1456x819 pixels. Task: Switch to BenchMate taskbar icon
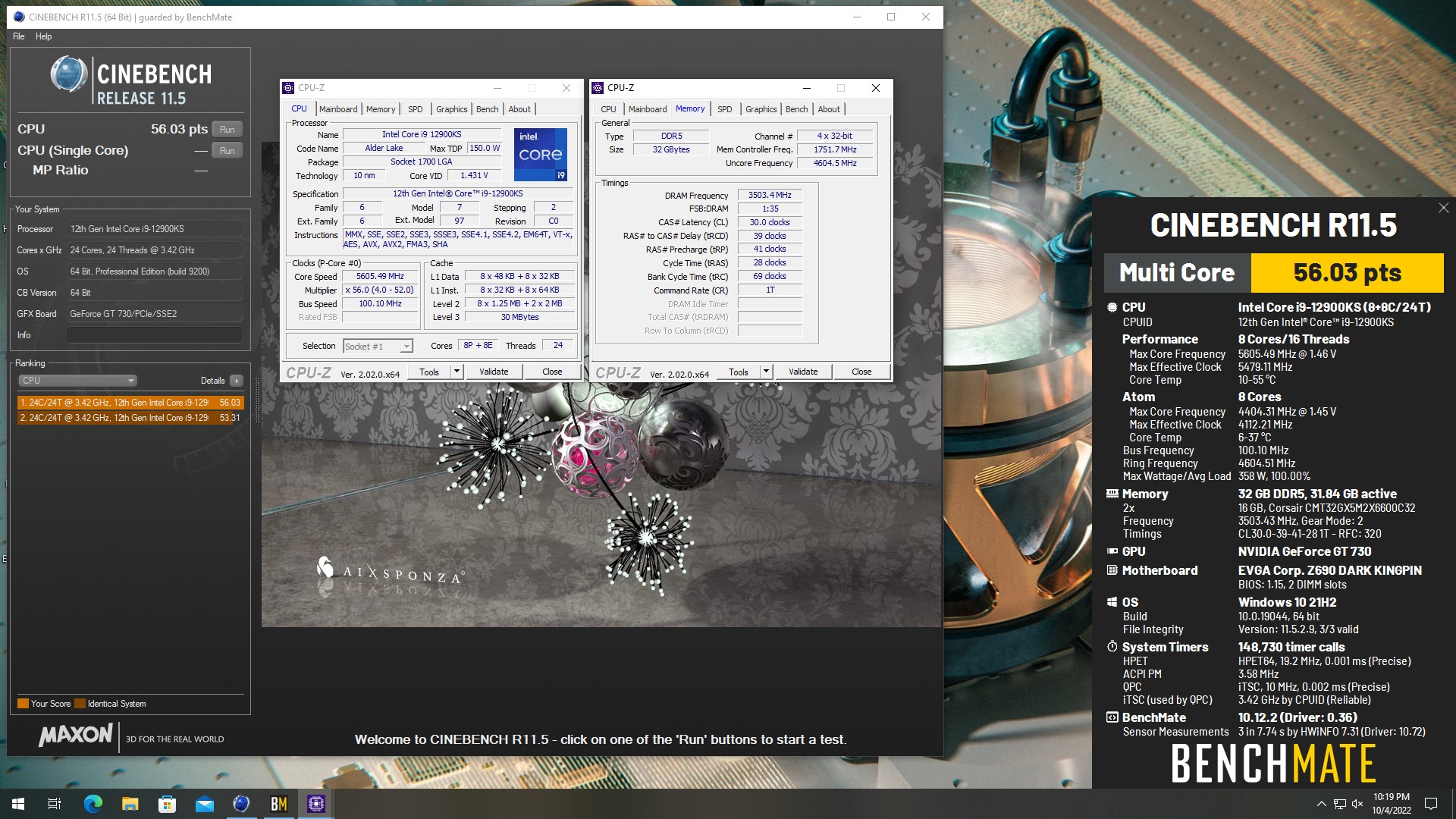[x=278, y=804]
